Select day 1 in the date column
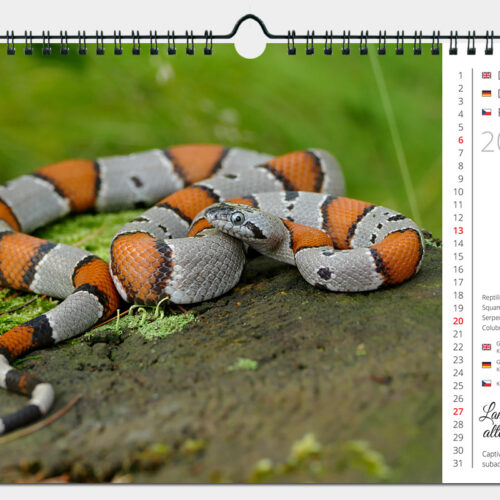This screenshot has width=500, height=500. coord(460,76)
